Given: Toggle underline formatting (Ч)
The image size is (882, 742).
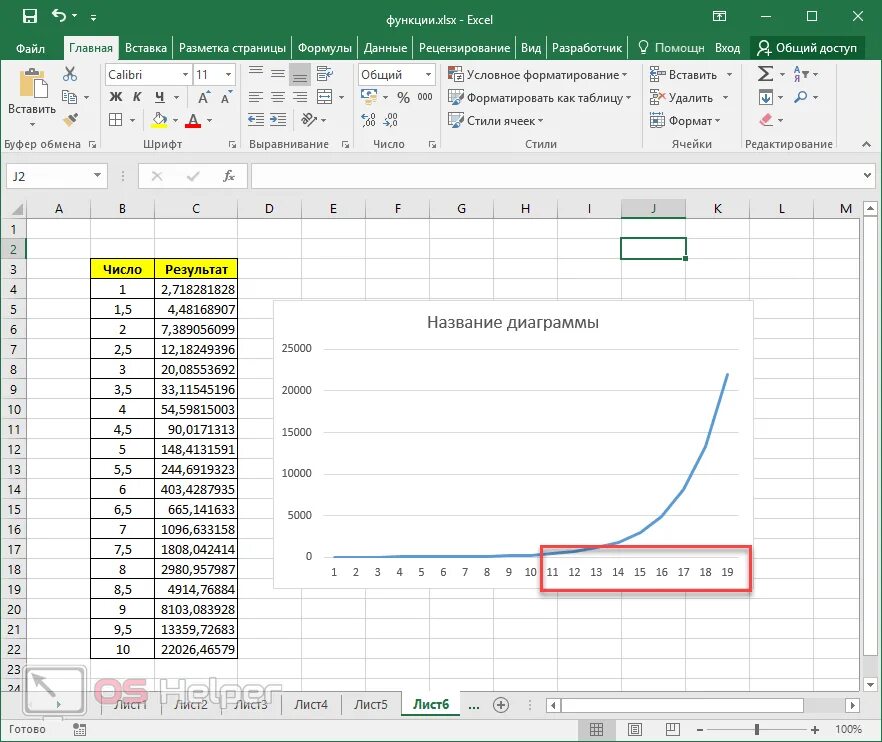Looking at the screenshot, I should click(160, 97).
